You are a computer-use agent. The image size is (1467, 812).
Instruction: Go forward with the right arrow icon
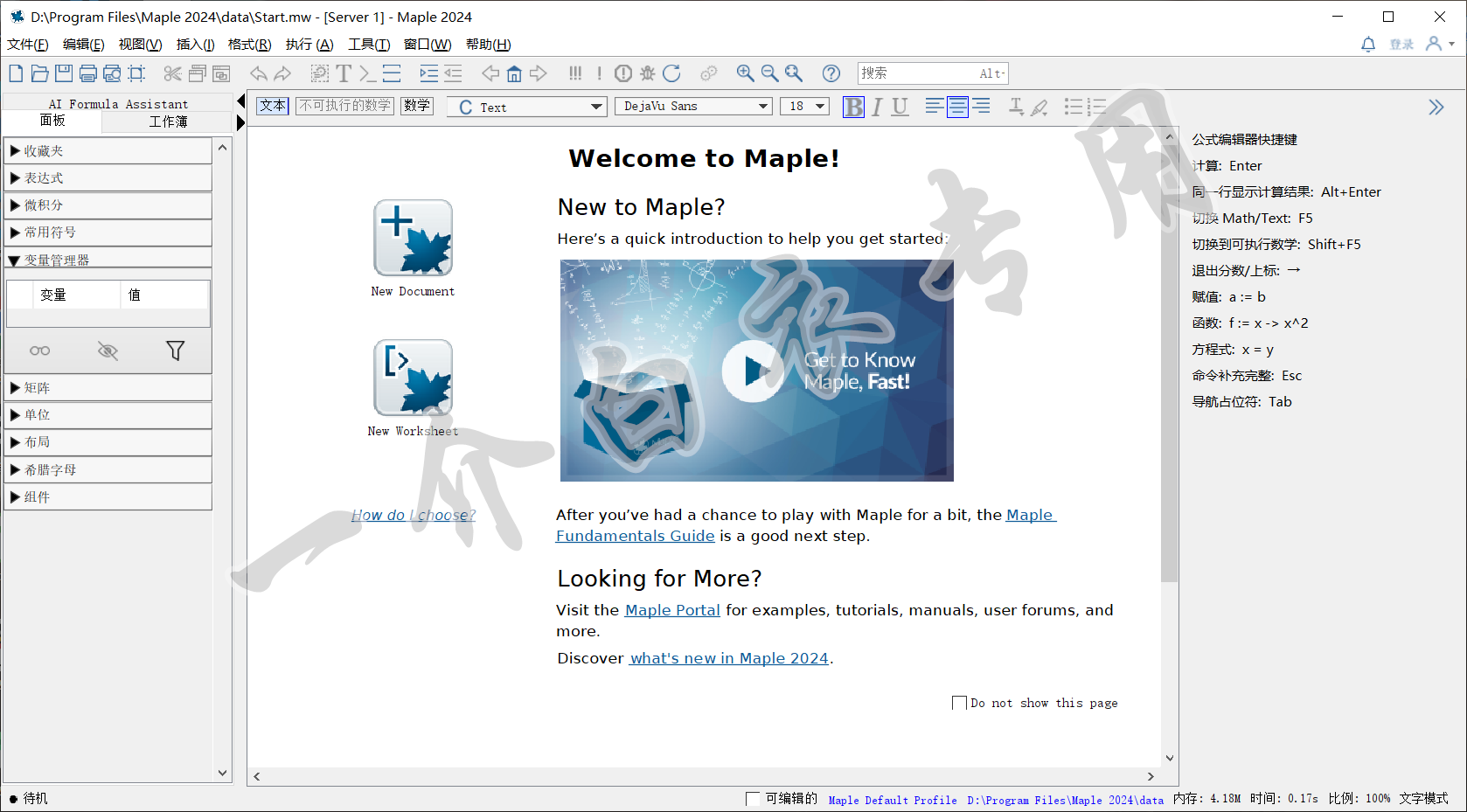539,73
